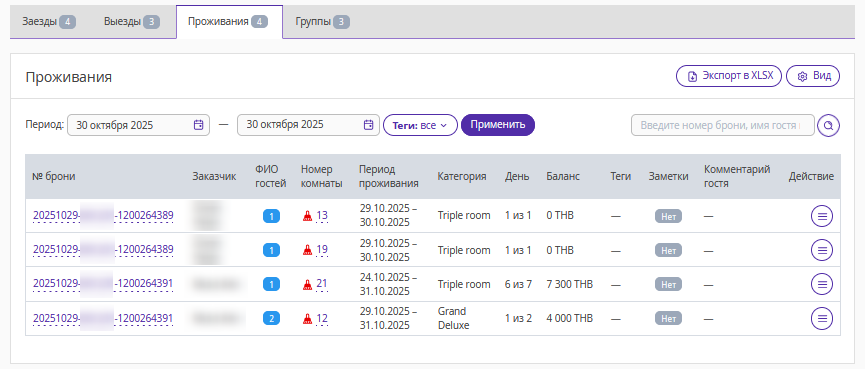This screenshot has width=865, height=369.
Task: Open action menu for room 19 row
Action: click(x=822, y=250)
